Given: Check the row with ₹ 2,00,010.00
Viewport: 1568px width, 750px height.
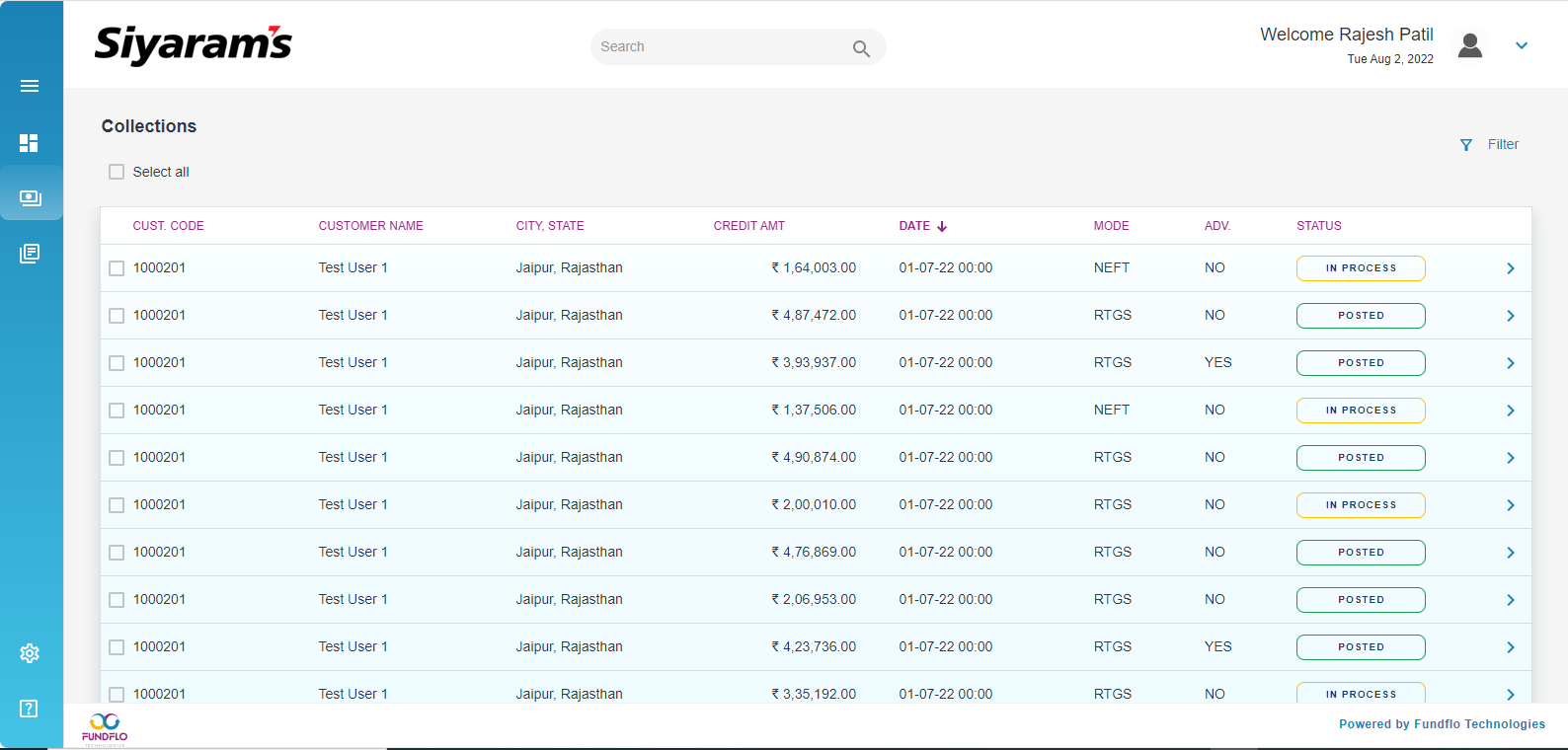Looking at the screenshot, I should (117, 505).
